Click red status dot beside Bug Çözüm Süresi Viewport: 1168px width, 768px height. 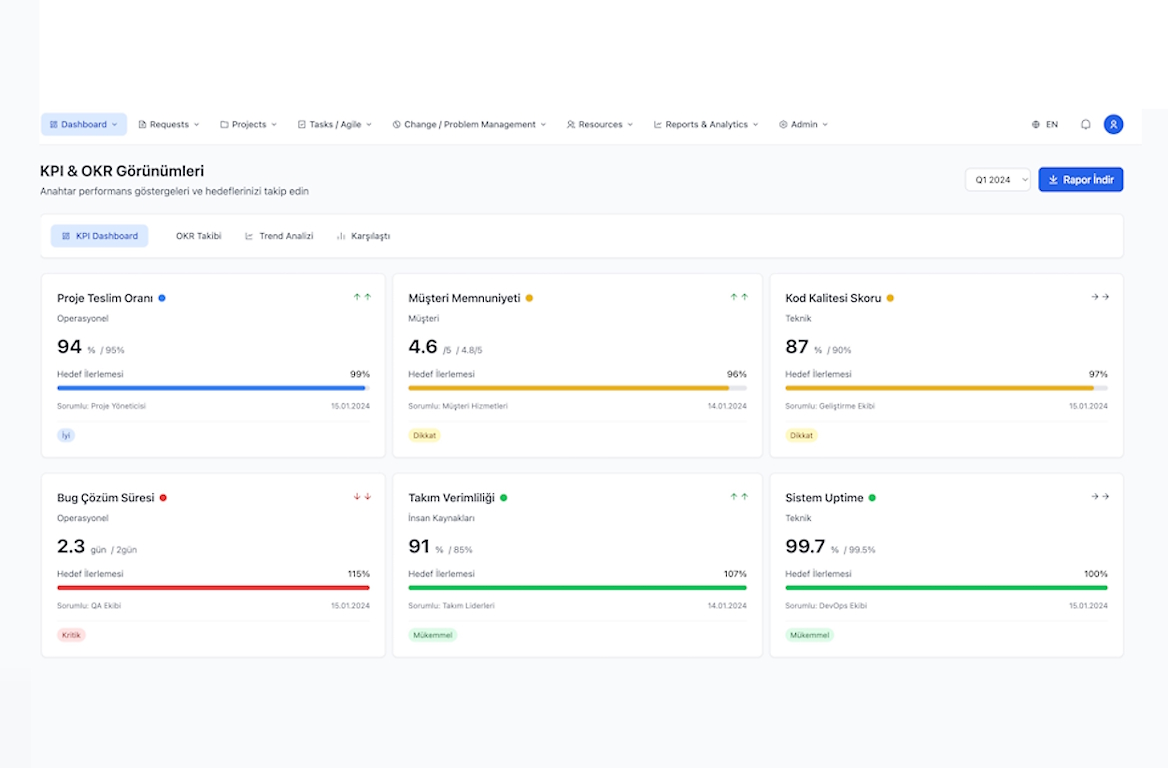click(x=163, y=498)
